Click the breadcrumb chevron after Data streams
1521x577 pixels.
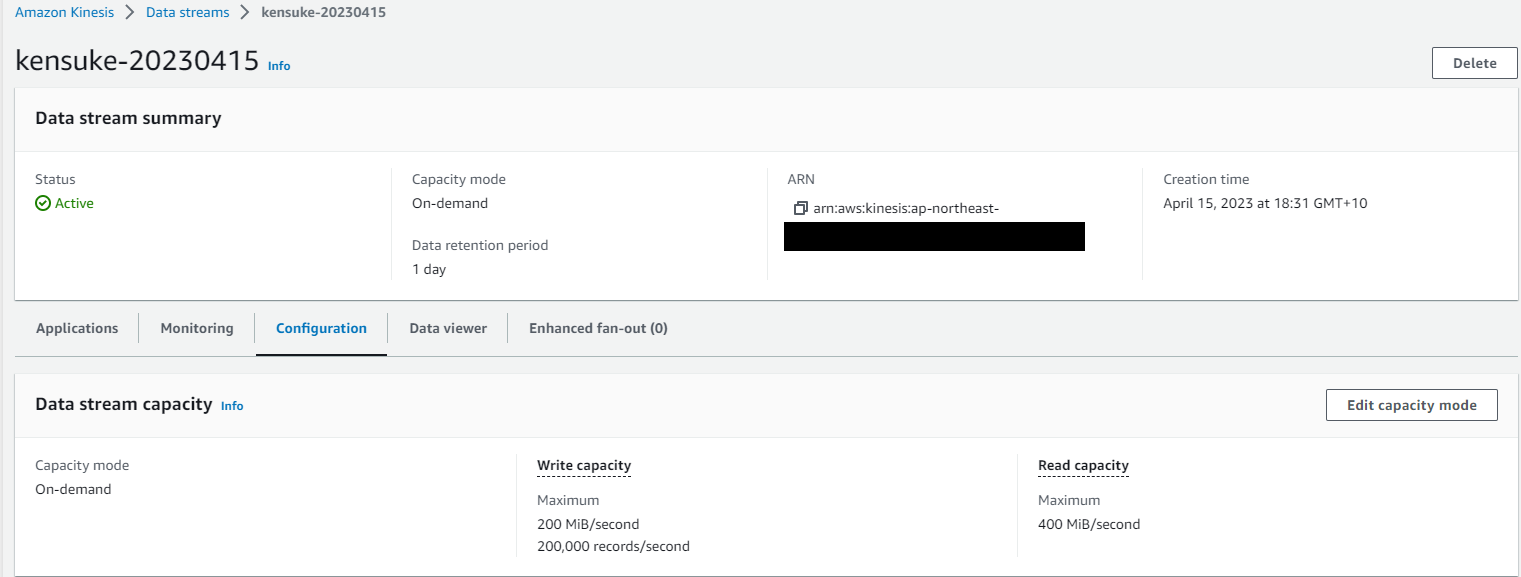[245, 13]
